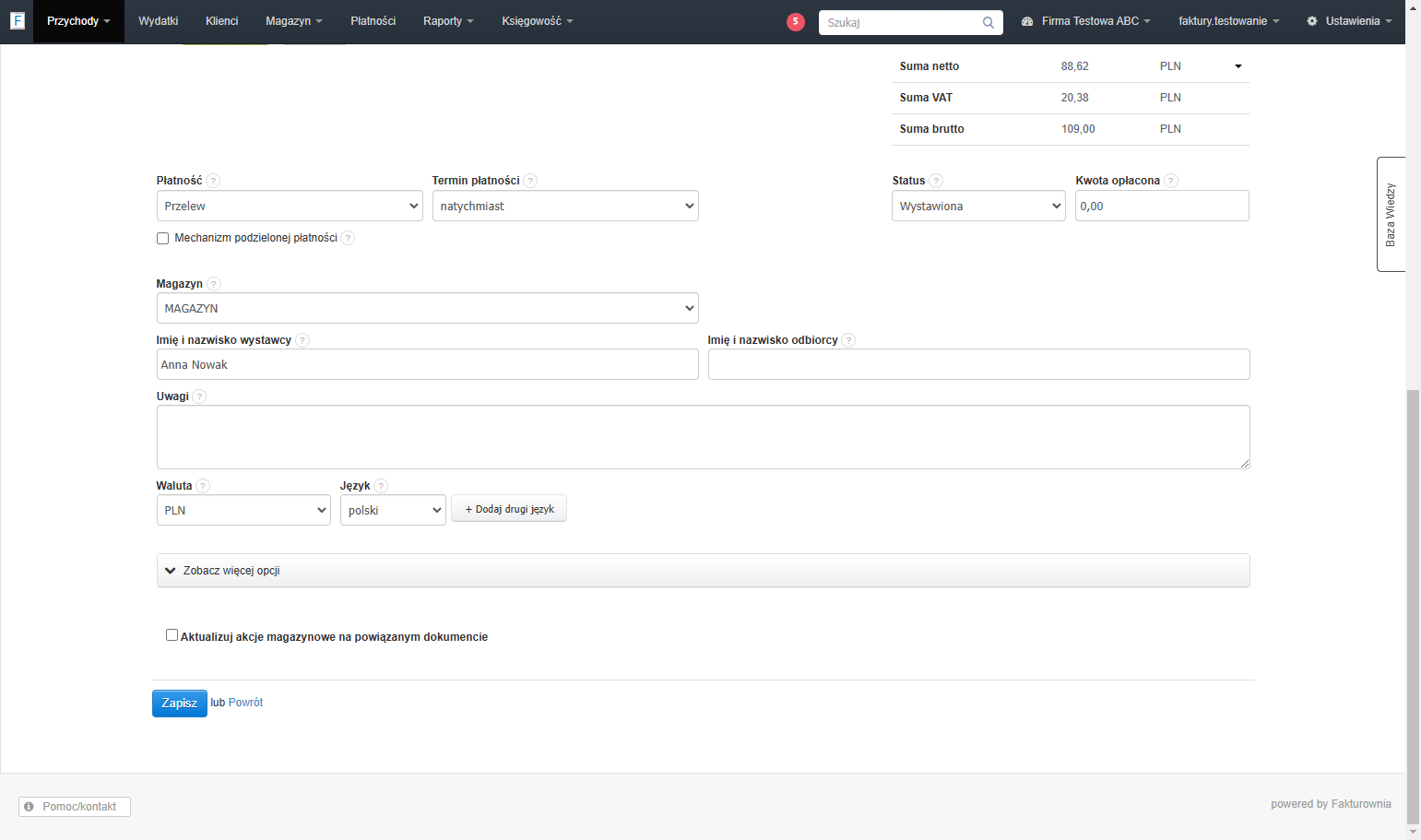This screenshot has width=1421, height=840.
Task: Click the Fakturownia logo icon
Action: click(x=17, y=20)
